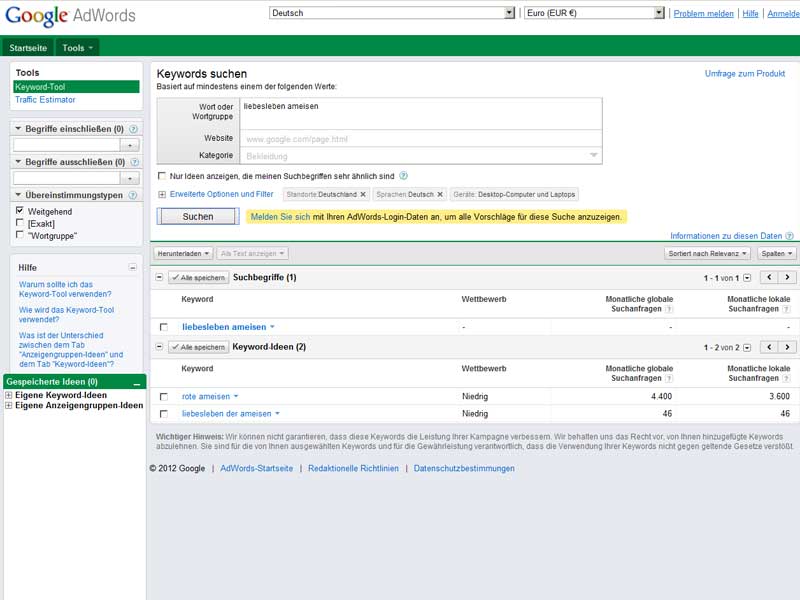
Task: Open the Traffic Estimator link
Action: [45, 100]
